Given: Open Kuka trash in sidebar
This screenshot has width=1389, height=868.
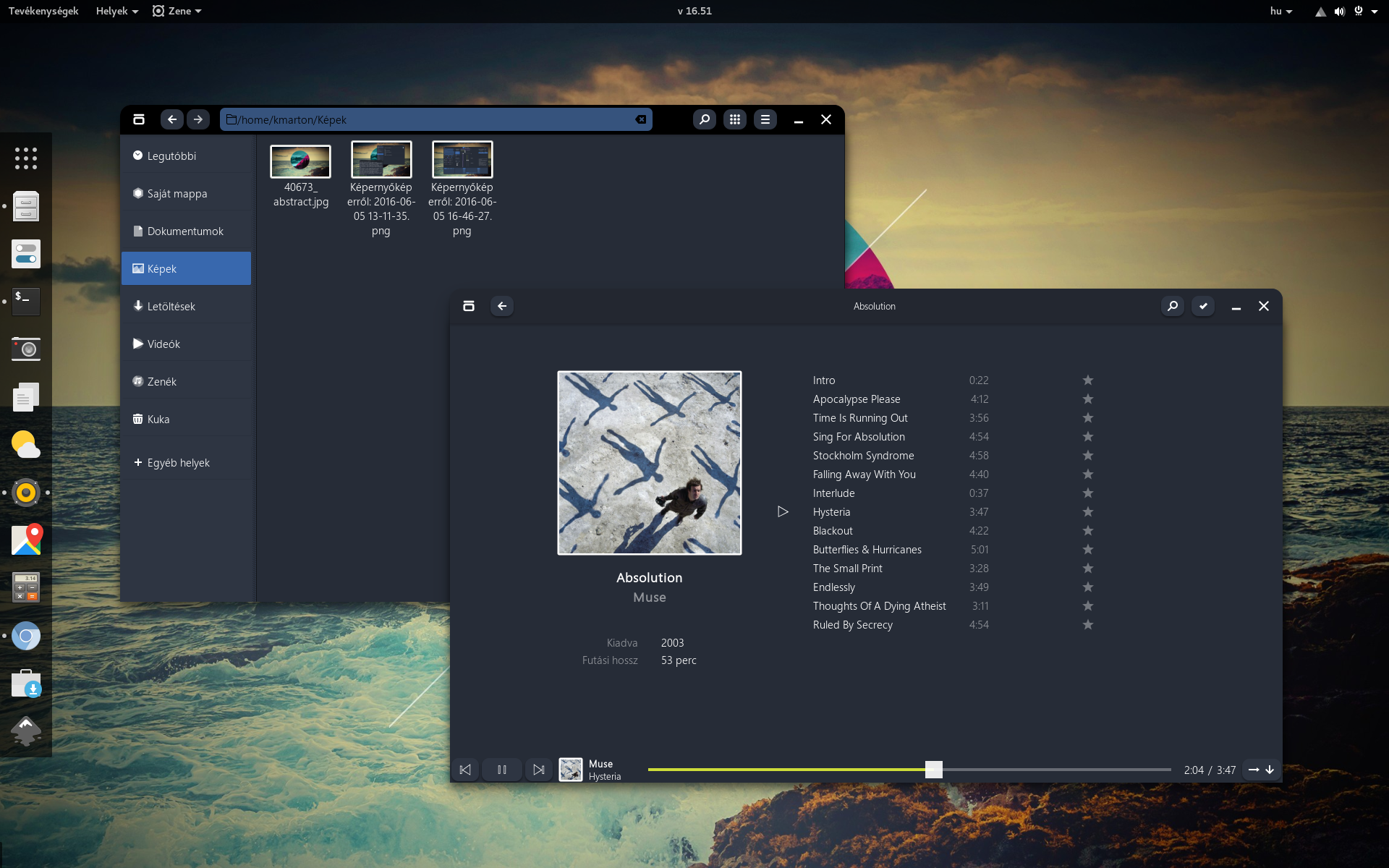Looking at the screenshot, I should pos(187,420).
